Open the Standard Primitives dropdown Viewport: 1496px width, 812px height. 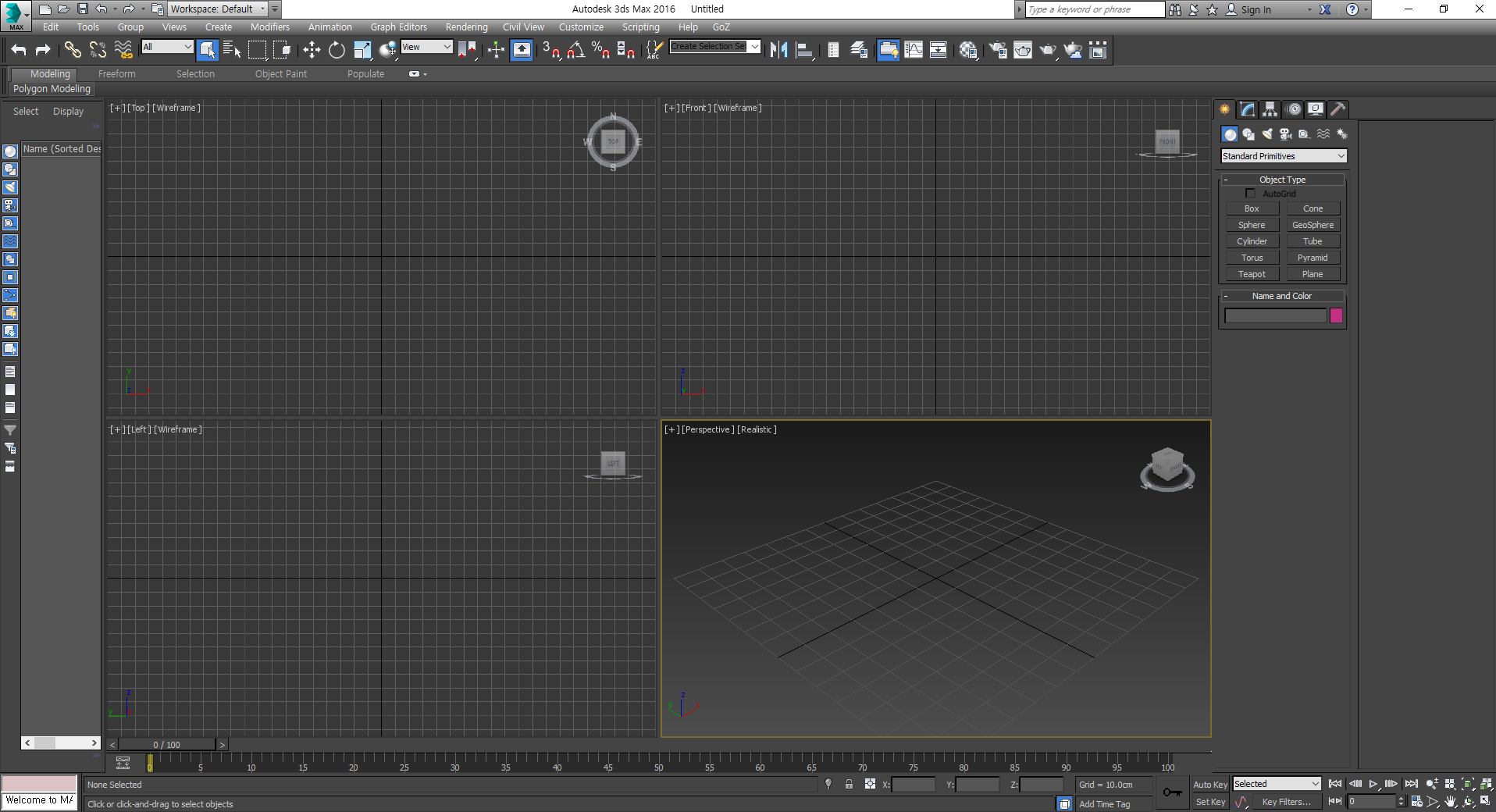click(x=1284, y=156)
